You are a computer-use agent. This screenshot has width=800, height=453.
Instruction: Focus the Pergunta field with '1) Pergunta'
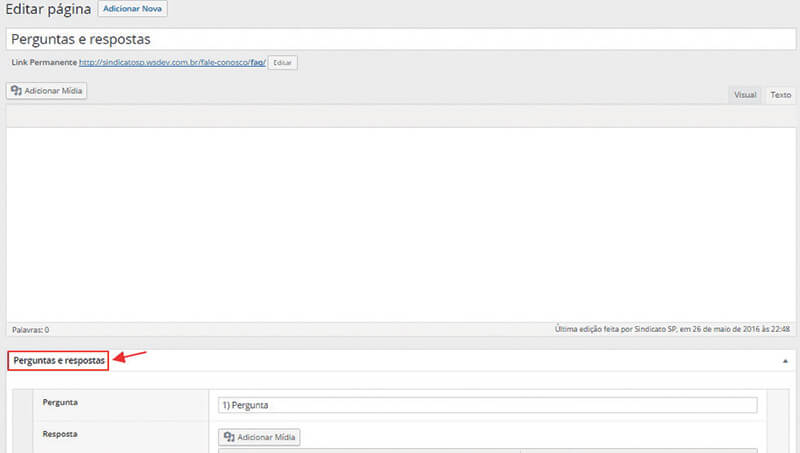pos(487,405)
